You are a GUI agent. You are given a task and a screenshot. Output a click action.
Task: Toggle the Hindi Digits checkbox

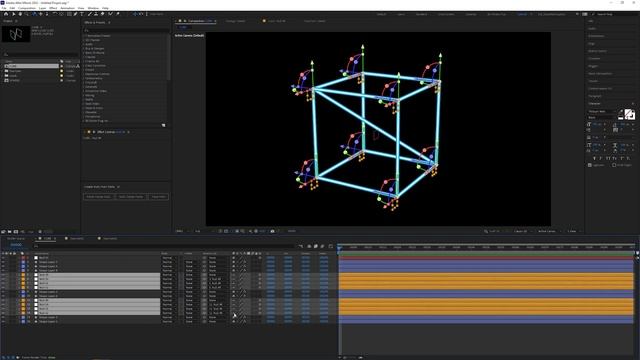[614, 165]
